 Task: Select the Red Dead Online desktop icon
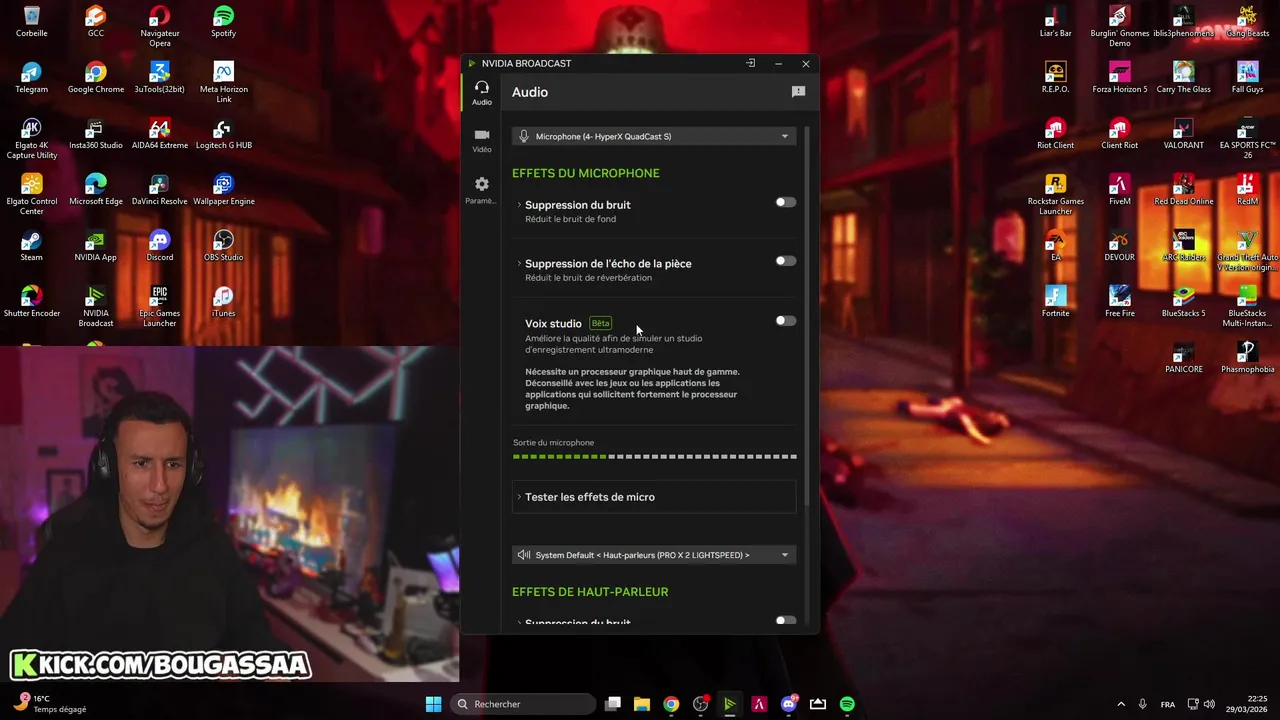click(x=1184, y=190)
